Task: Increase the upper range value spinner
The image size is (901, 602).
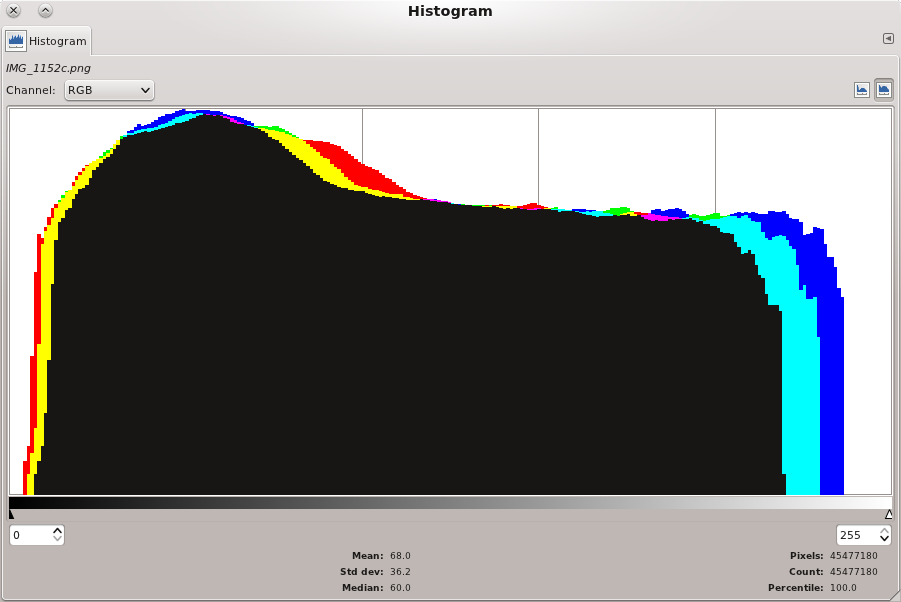Action: tap(884, 530)
